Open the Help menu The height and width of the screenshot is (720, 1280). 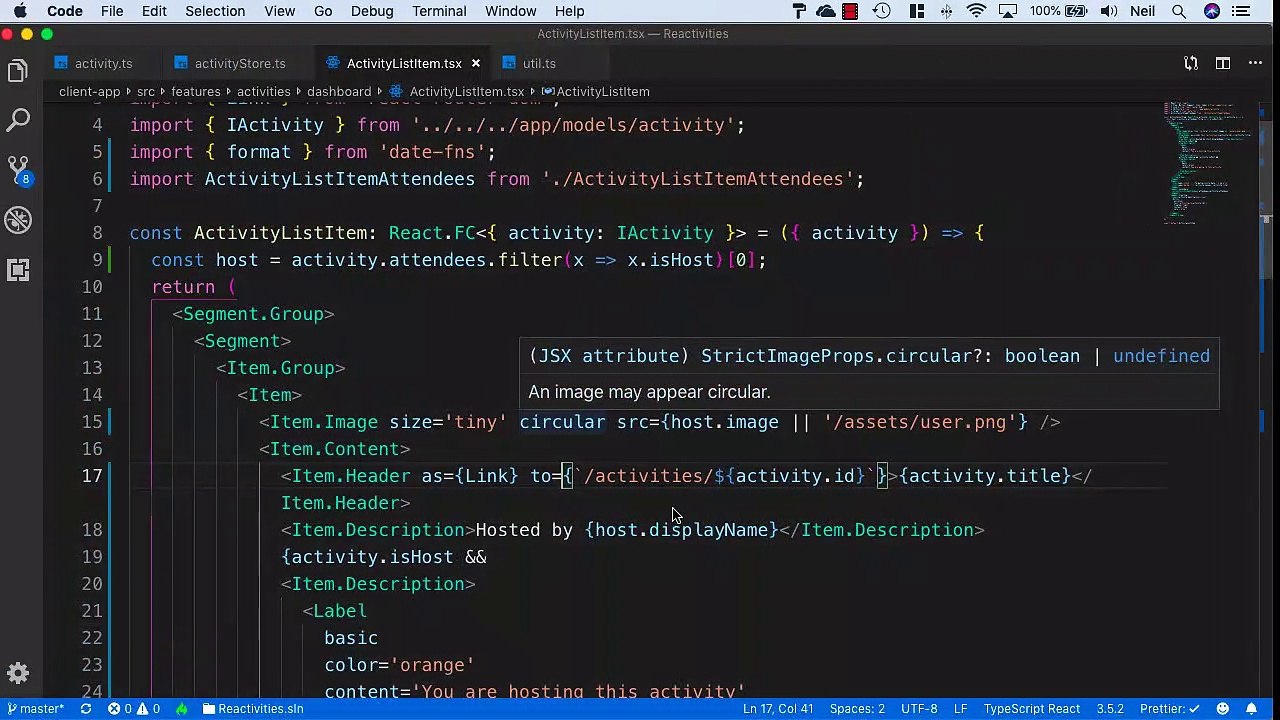[x=569, y=11]
